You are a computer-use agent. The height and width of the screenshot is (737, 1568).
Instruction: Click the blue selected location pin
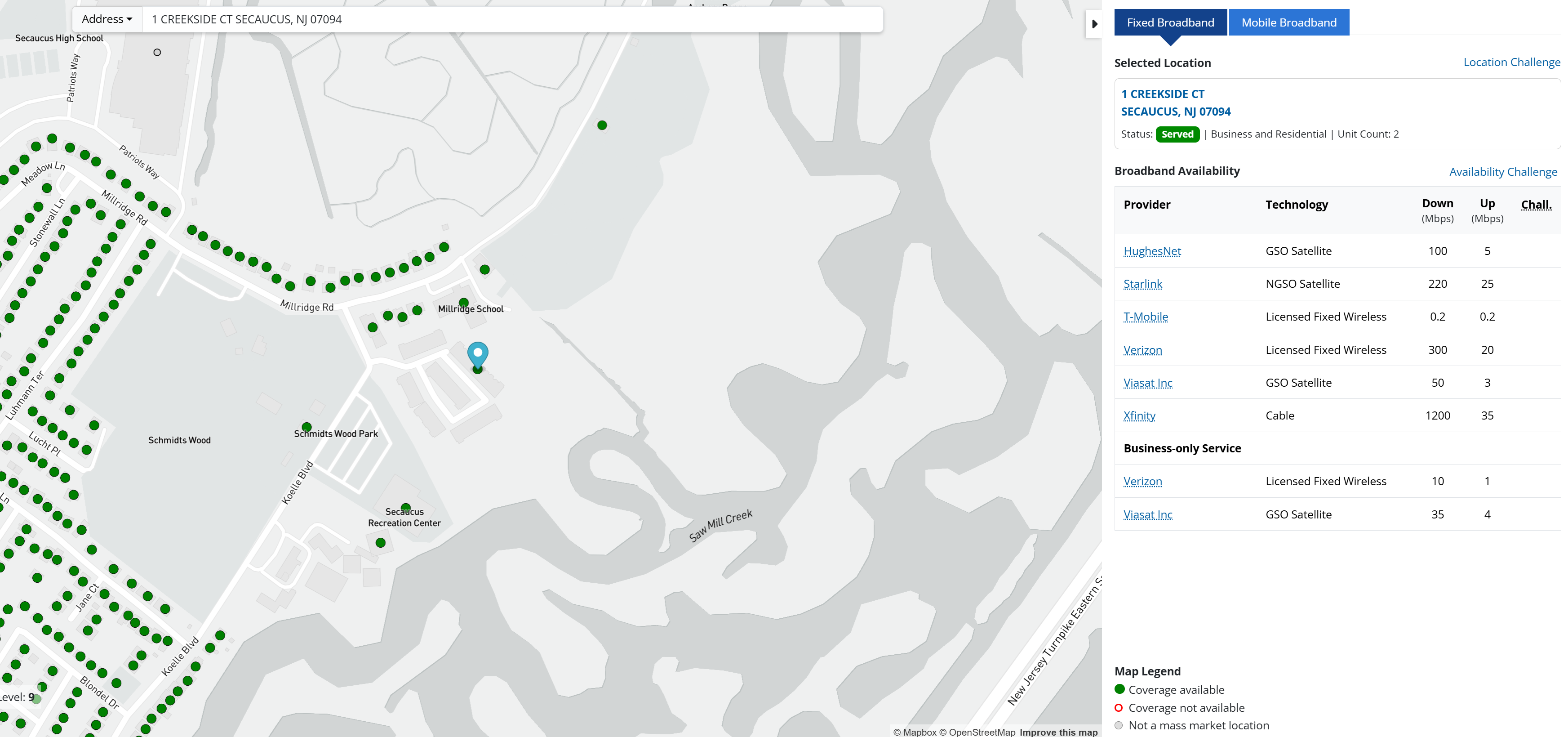pyautogui.click(x=477, y=353)
